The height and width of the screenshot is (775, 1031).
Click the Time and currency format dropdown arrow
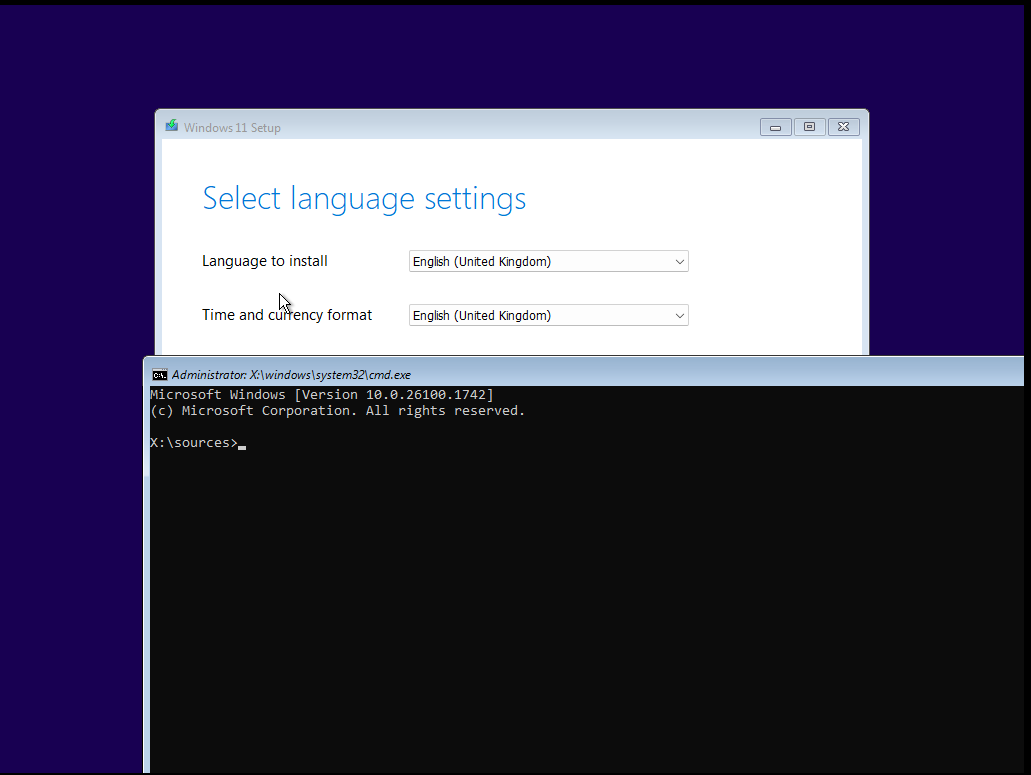pos(680,316)
